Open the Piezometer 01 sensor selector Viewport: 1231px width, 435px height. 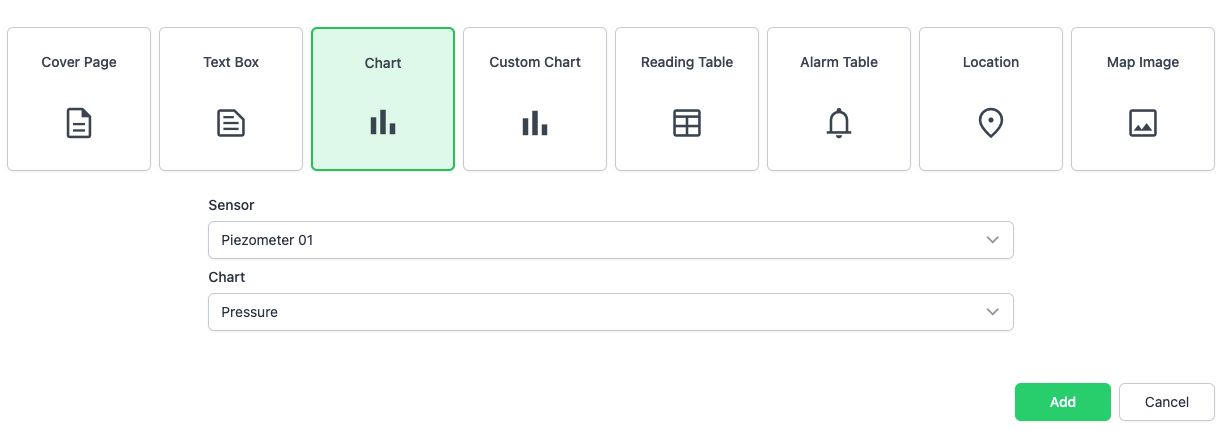pos(600,240)
